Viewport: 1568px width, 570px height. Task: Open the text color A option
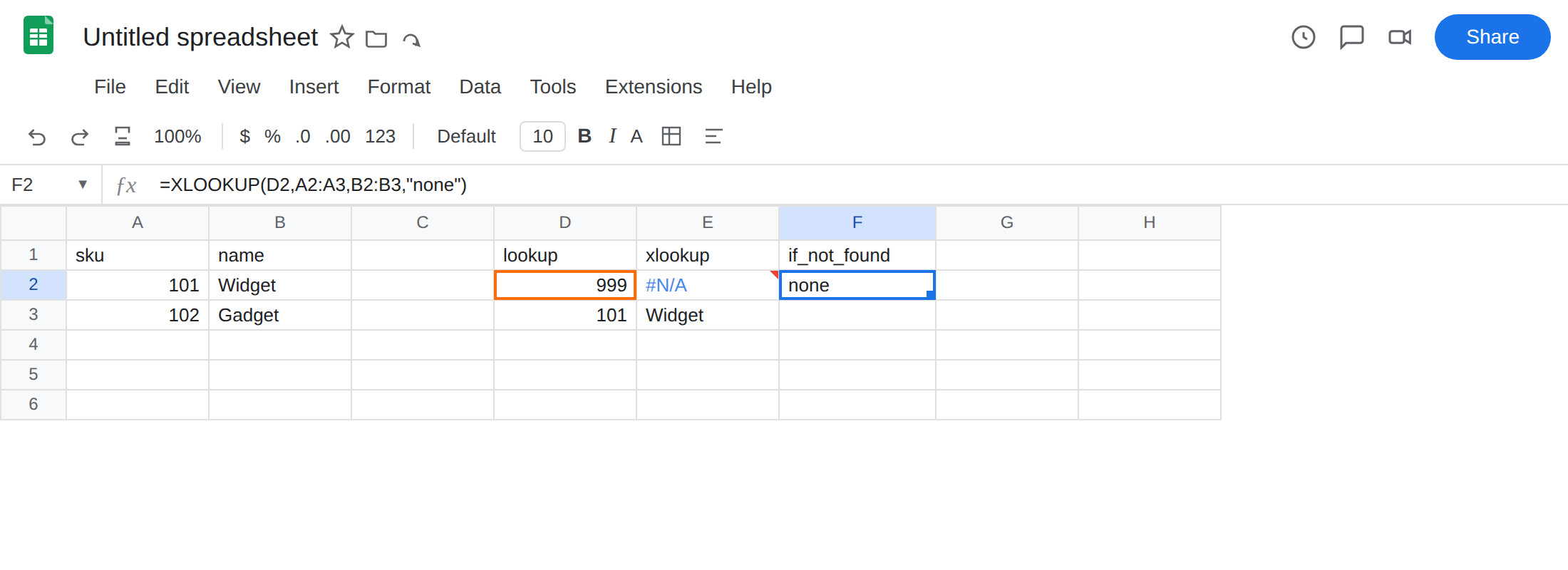(636, 136)
